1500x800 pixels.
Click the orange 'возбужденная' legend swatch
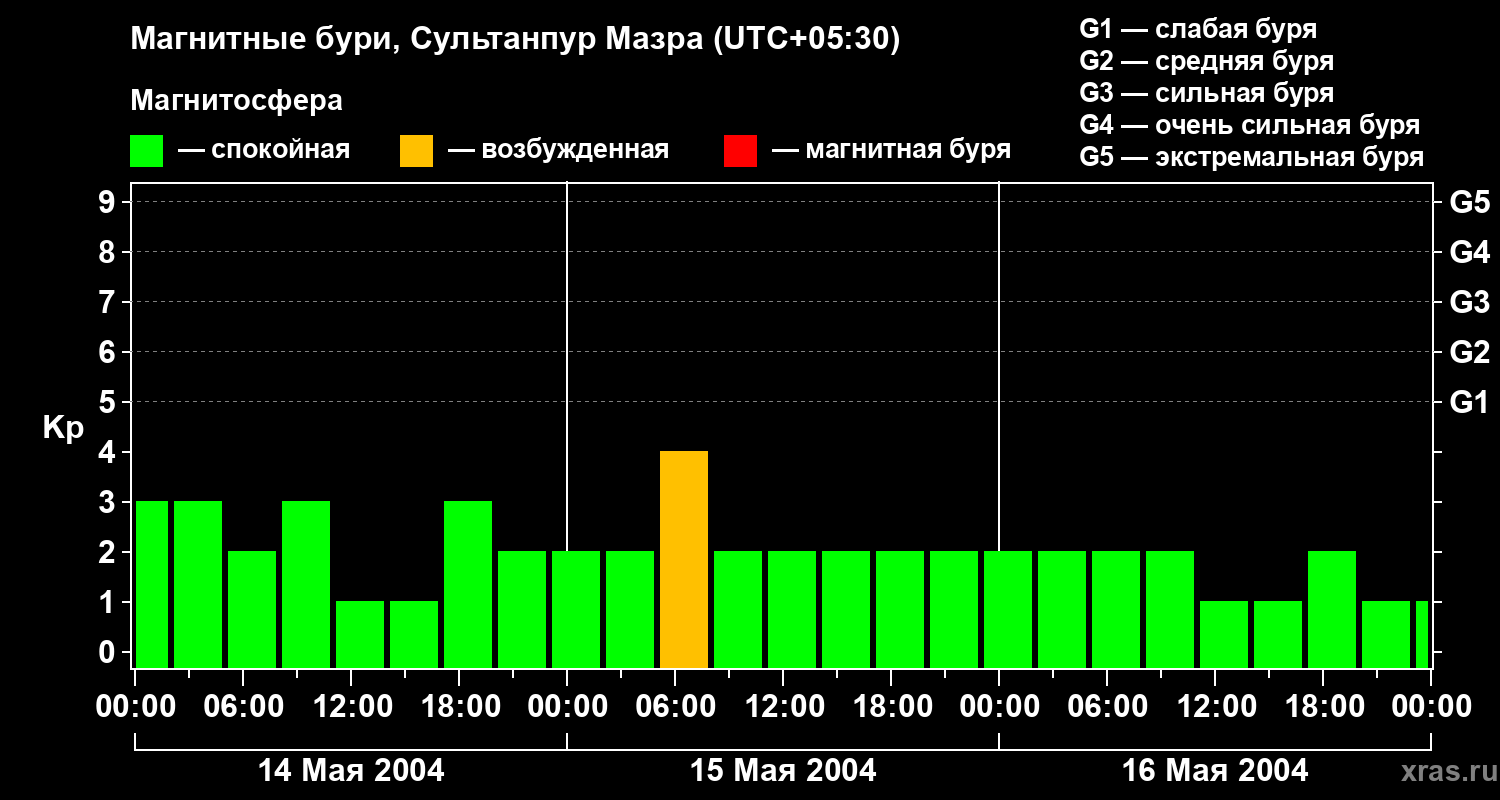click(416, 151)
